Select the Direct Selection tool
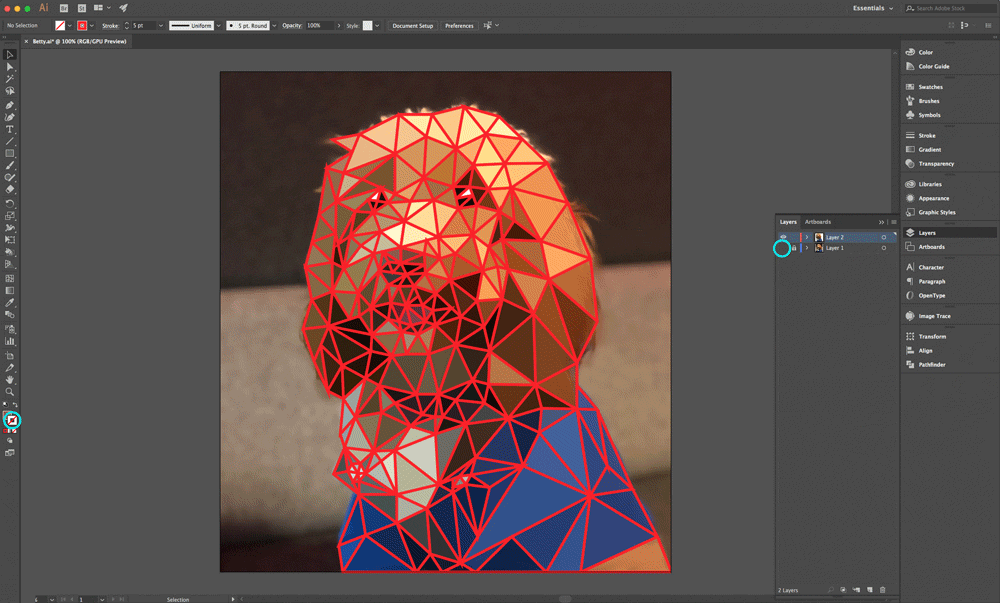Viewport: 1000px width, 603px height. [x=10, y=67]
